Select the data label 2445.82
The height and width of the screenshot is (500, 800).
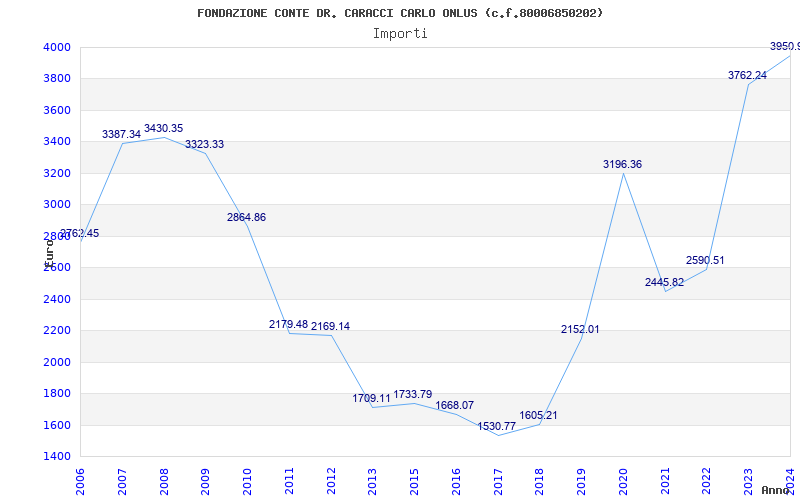664,283
